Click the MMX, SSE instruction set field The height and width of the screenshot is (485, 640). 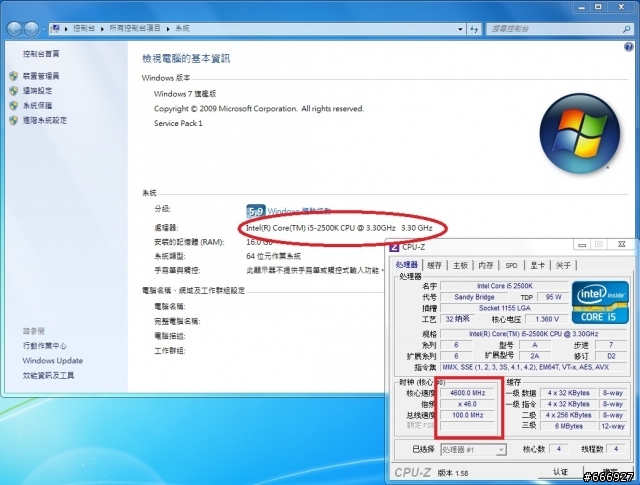pyautogui.click(x=534, y=367)
